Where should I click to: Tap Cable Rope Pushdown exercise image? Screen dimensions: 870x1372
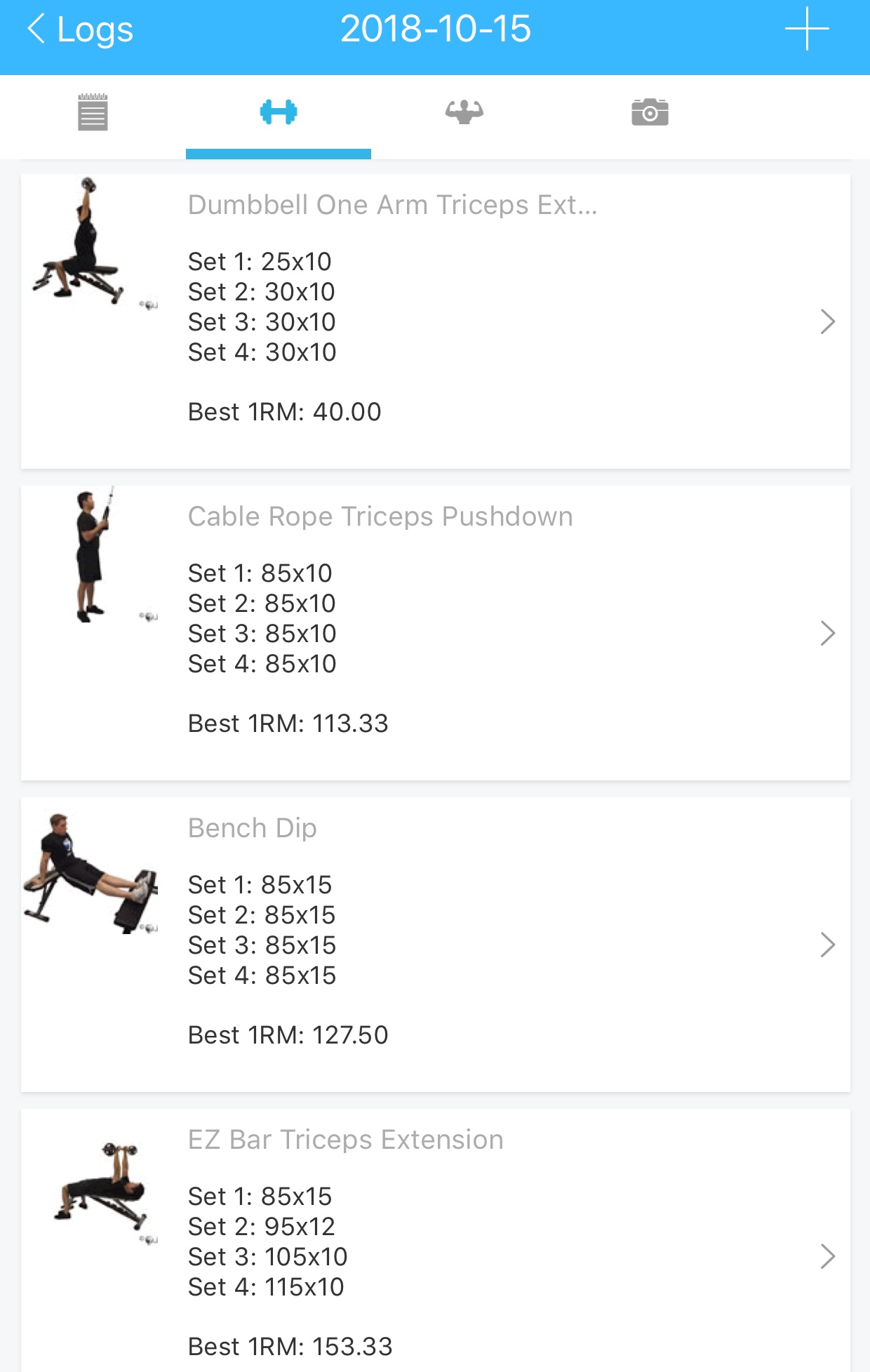pos(91,554)
